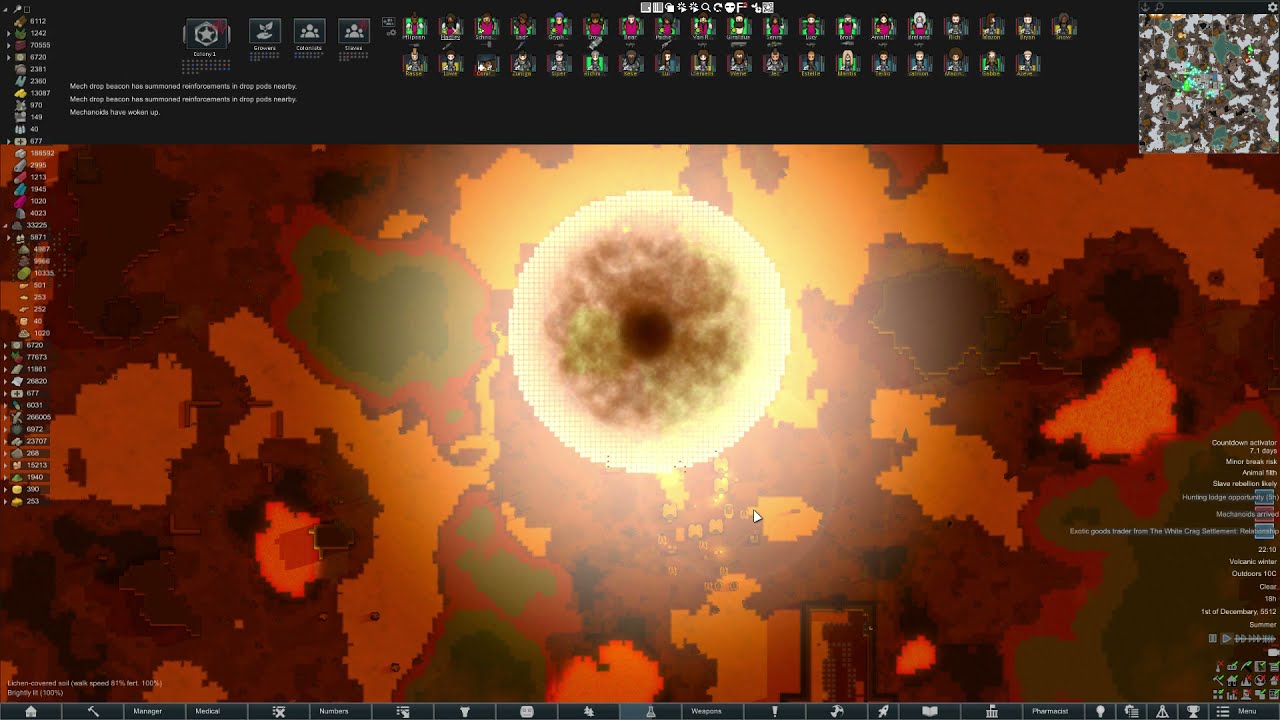This screenshot has width=1280, height=720.
Task: Select the Slaves group icon
Action: [x=353, y=32]
